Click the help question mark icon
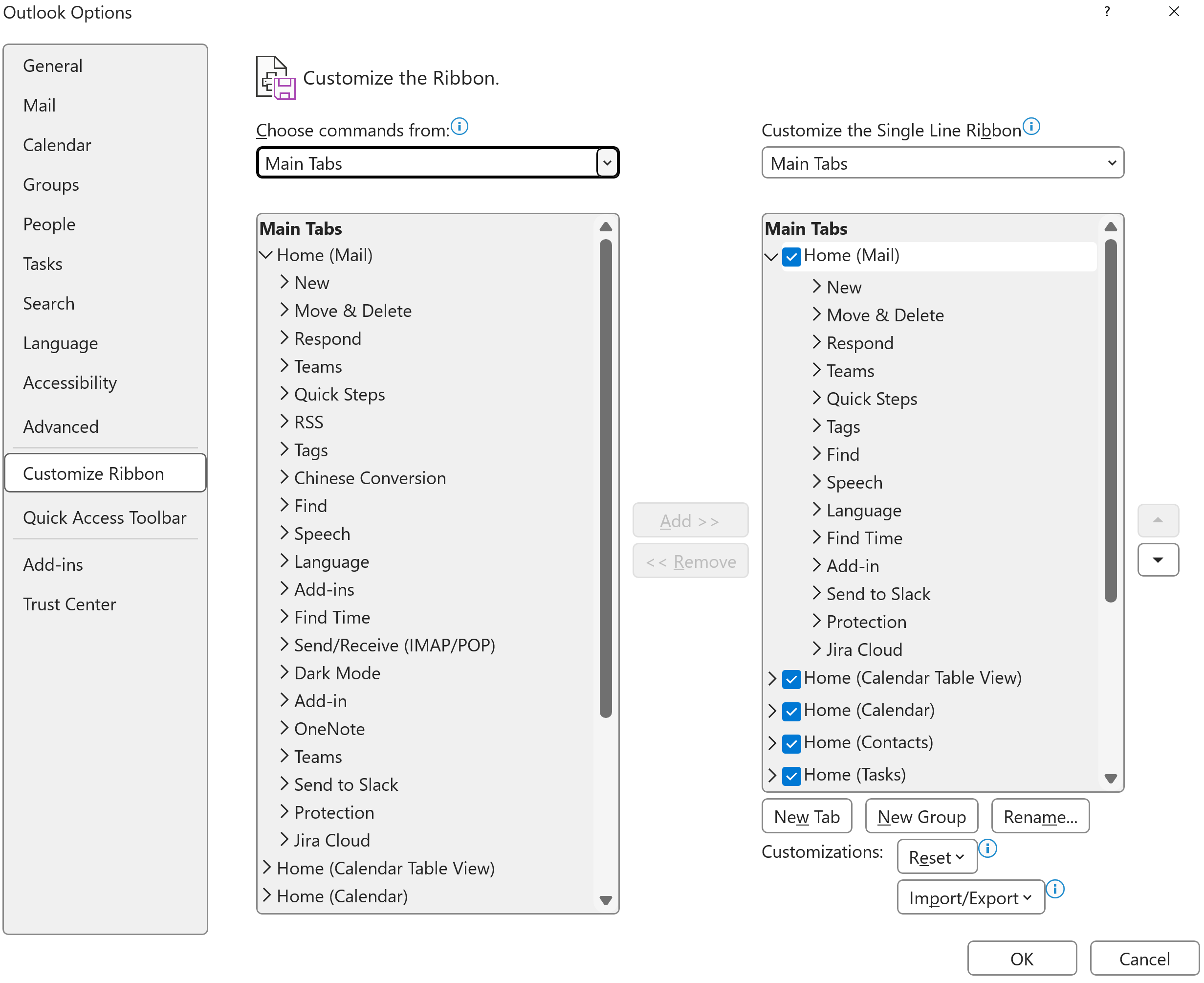The image size is (1204, 983). 1107,12
